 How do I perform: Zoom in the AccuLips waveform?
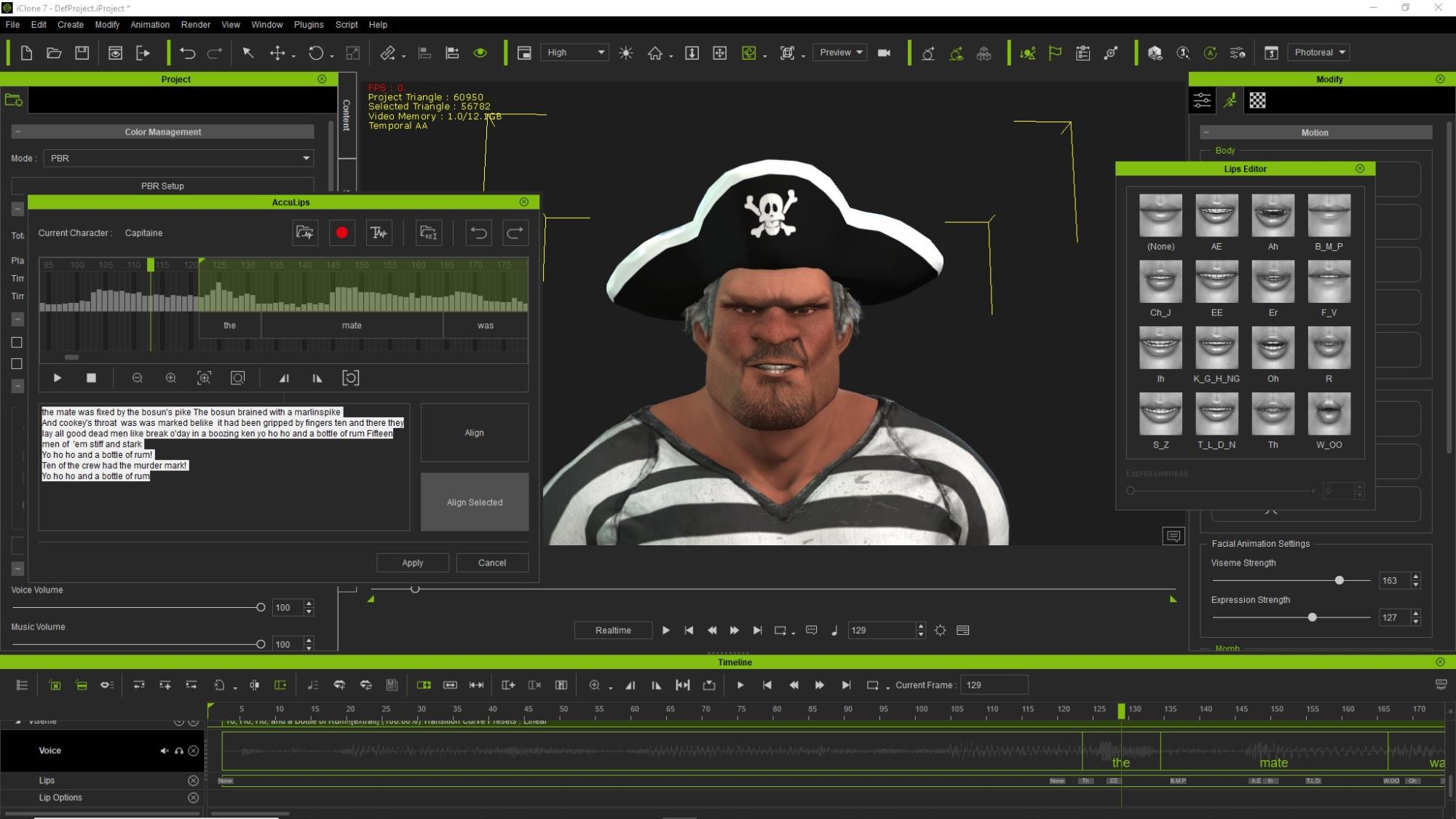click(x=170, y=378)
